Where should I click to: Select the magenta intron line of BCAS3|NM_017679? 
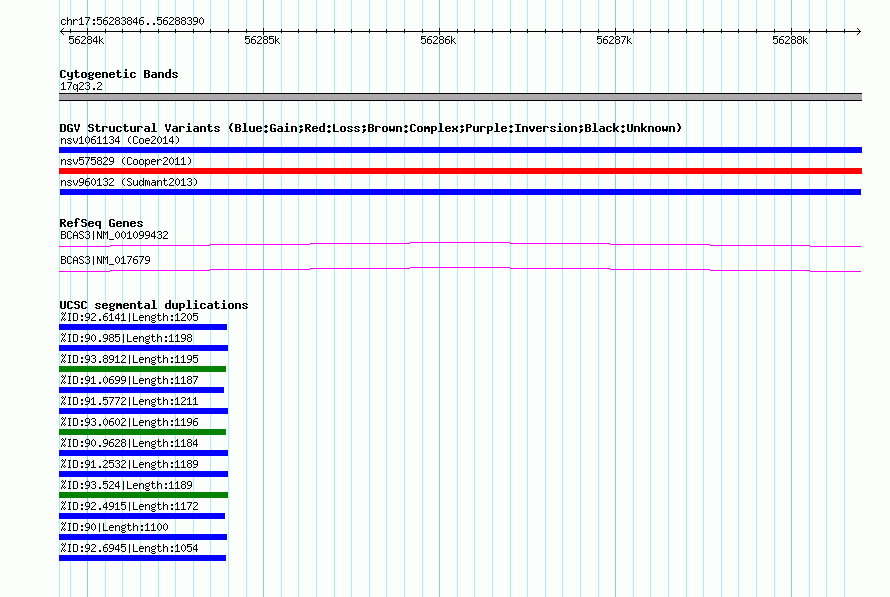(460, 270)
